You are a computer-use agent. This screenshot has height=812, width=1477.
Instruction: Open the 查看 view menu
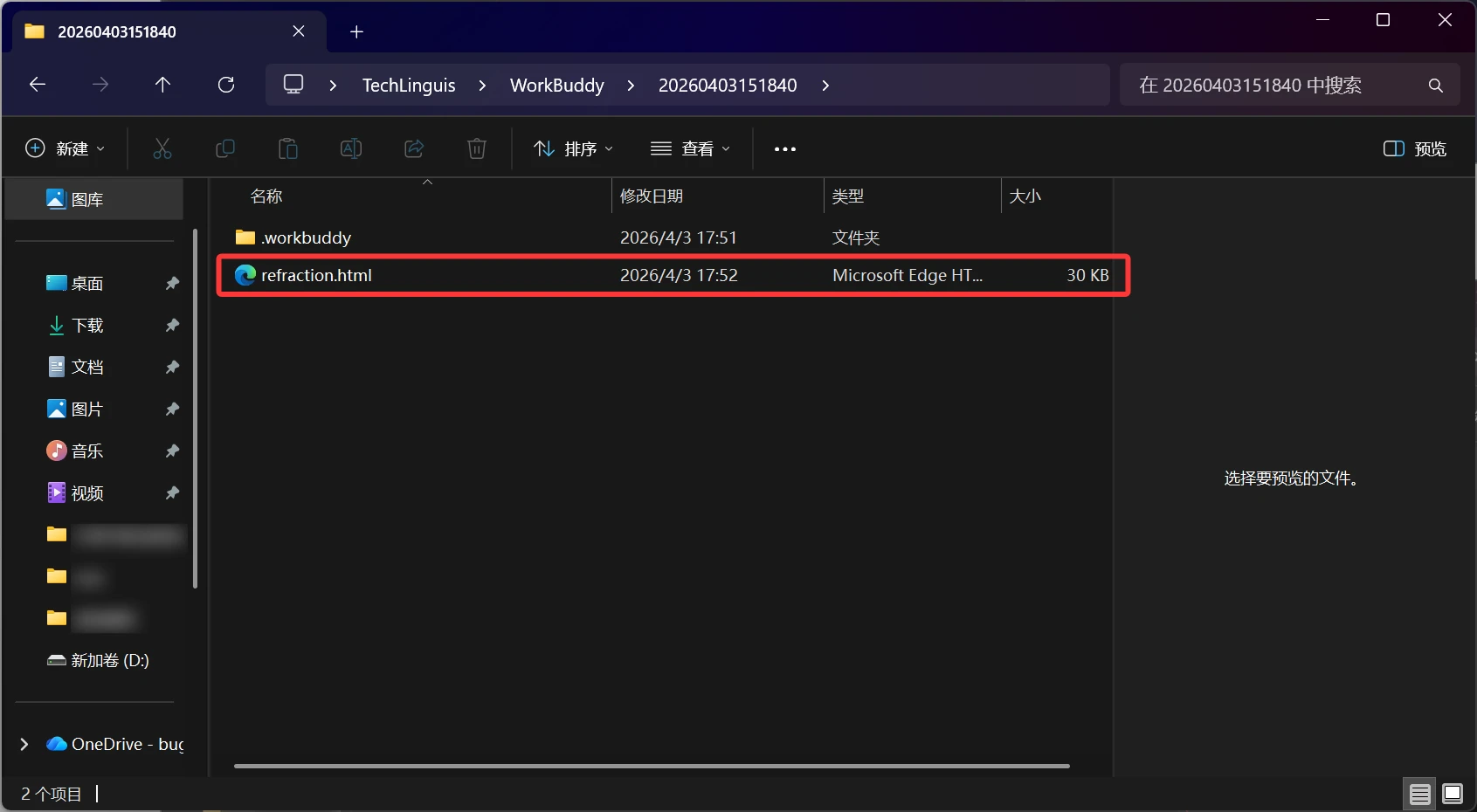point(691,148)
